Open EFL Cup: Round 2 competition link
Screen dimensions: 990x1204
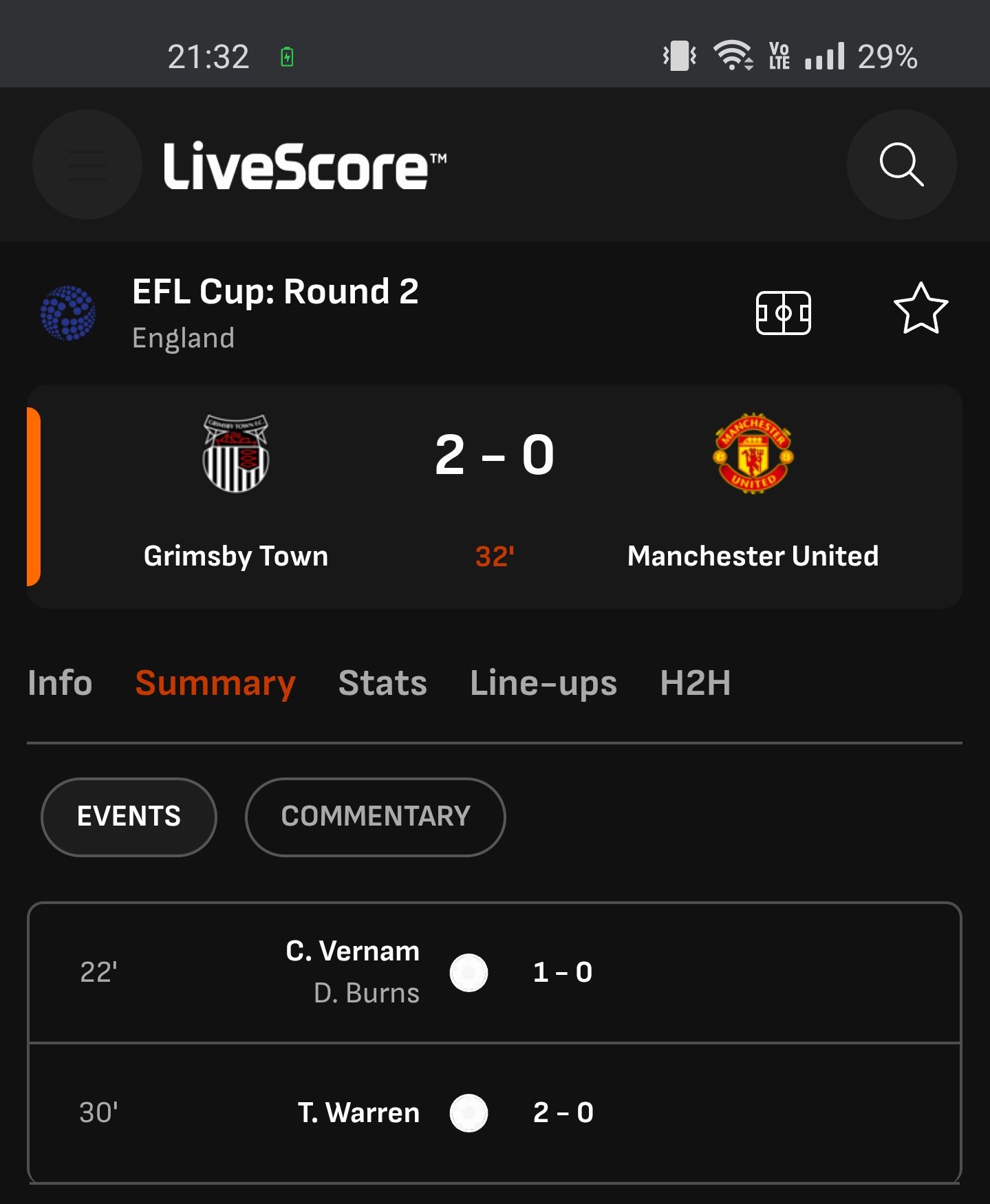pos(275,292)
